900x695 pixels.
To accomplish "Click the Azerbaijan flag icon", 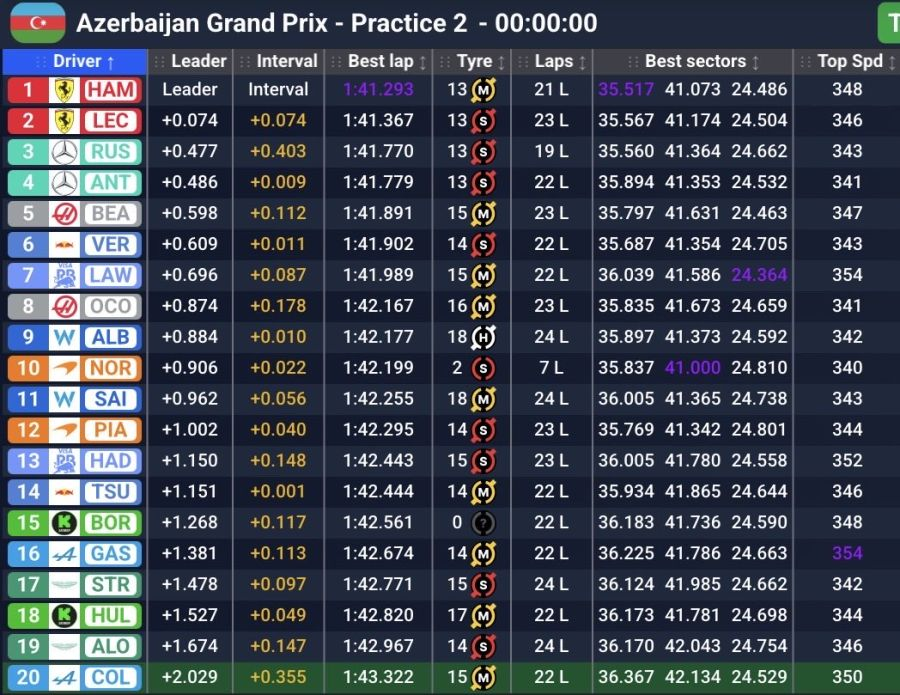I will click(37, 23).
